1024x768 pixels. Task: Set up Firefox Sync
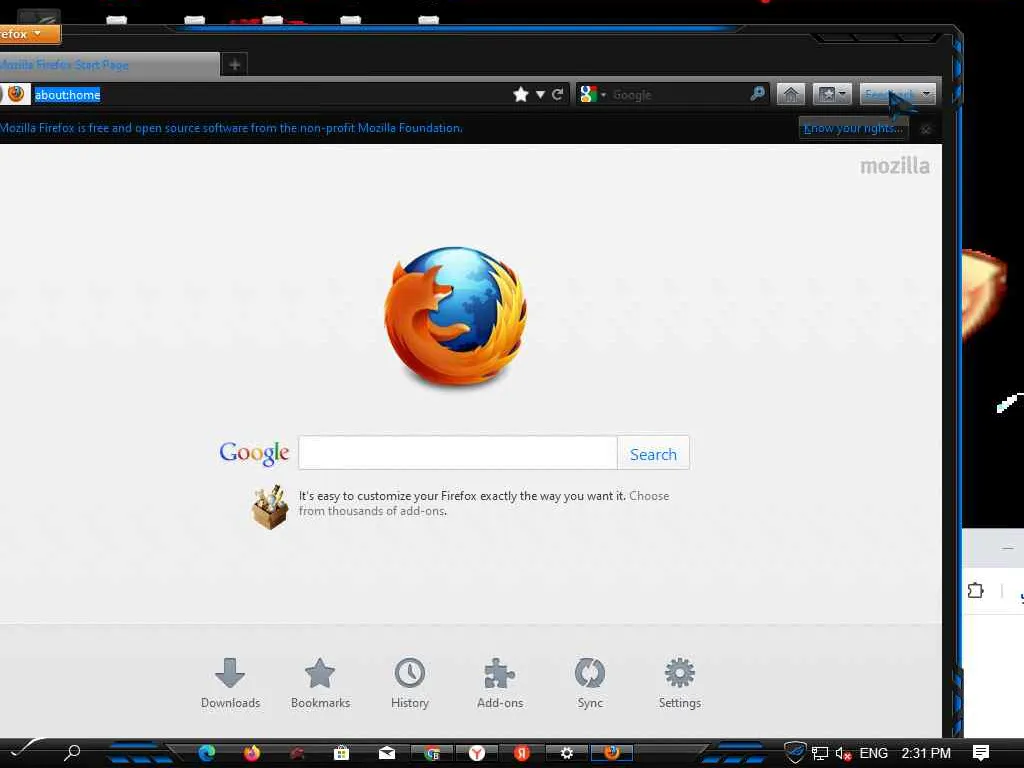[x=590, y=683]
